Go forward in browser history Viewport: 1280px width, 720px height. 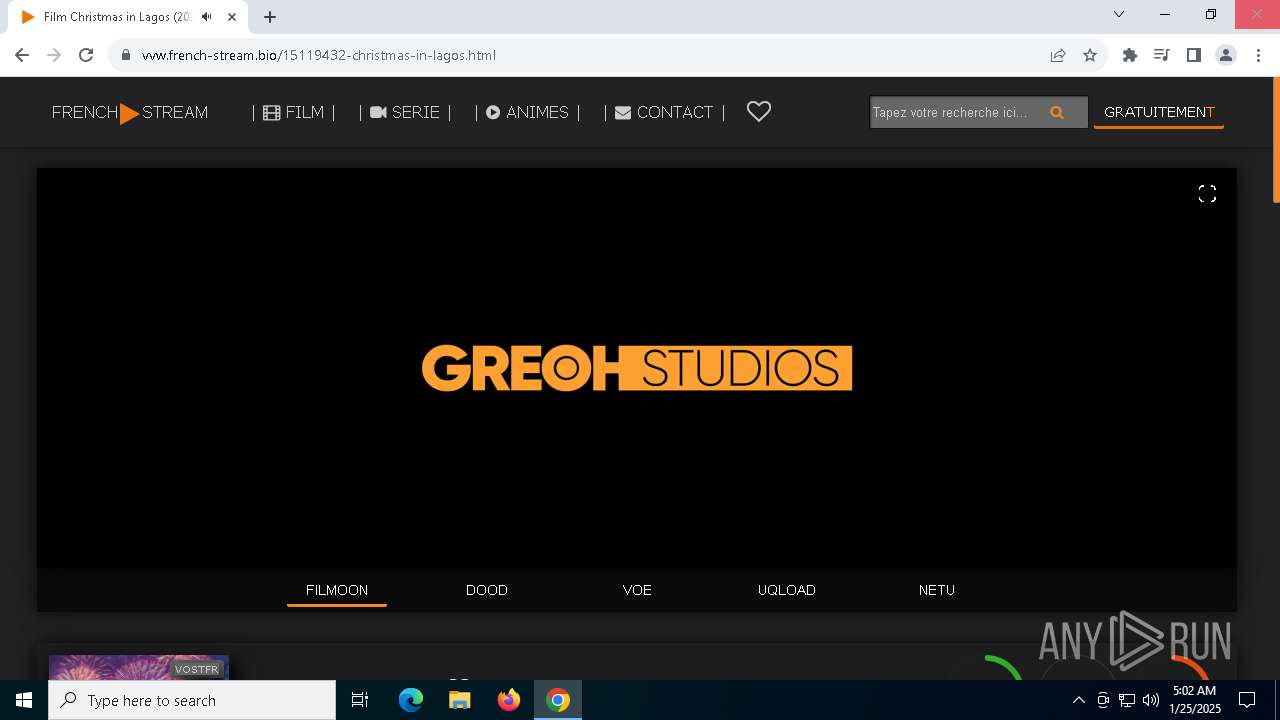click(x=54, y=55)
